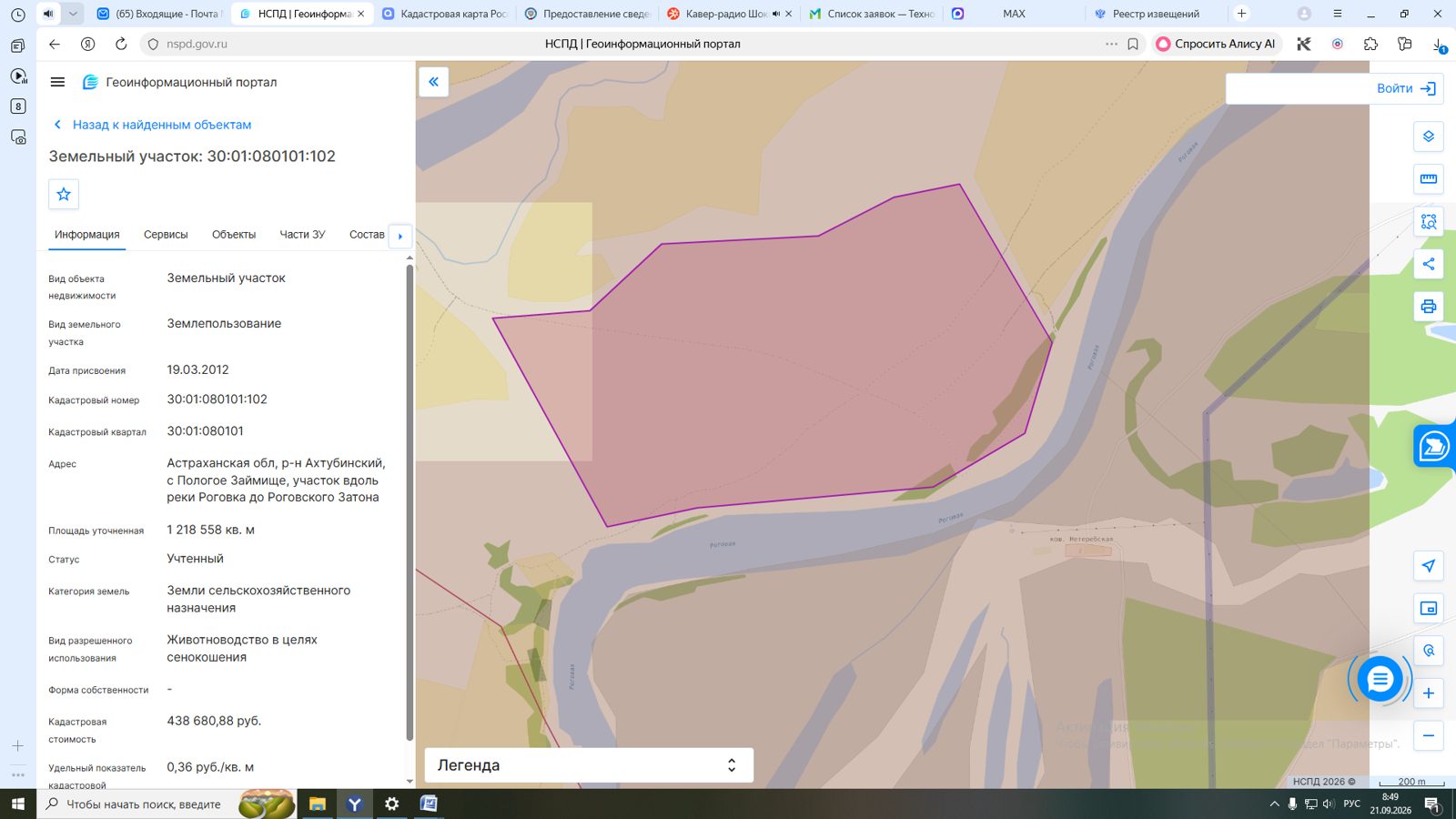Zoom in with the plus button

click(x=1428, y=693)
